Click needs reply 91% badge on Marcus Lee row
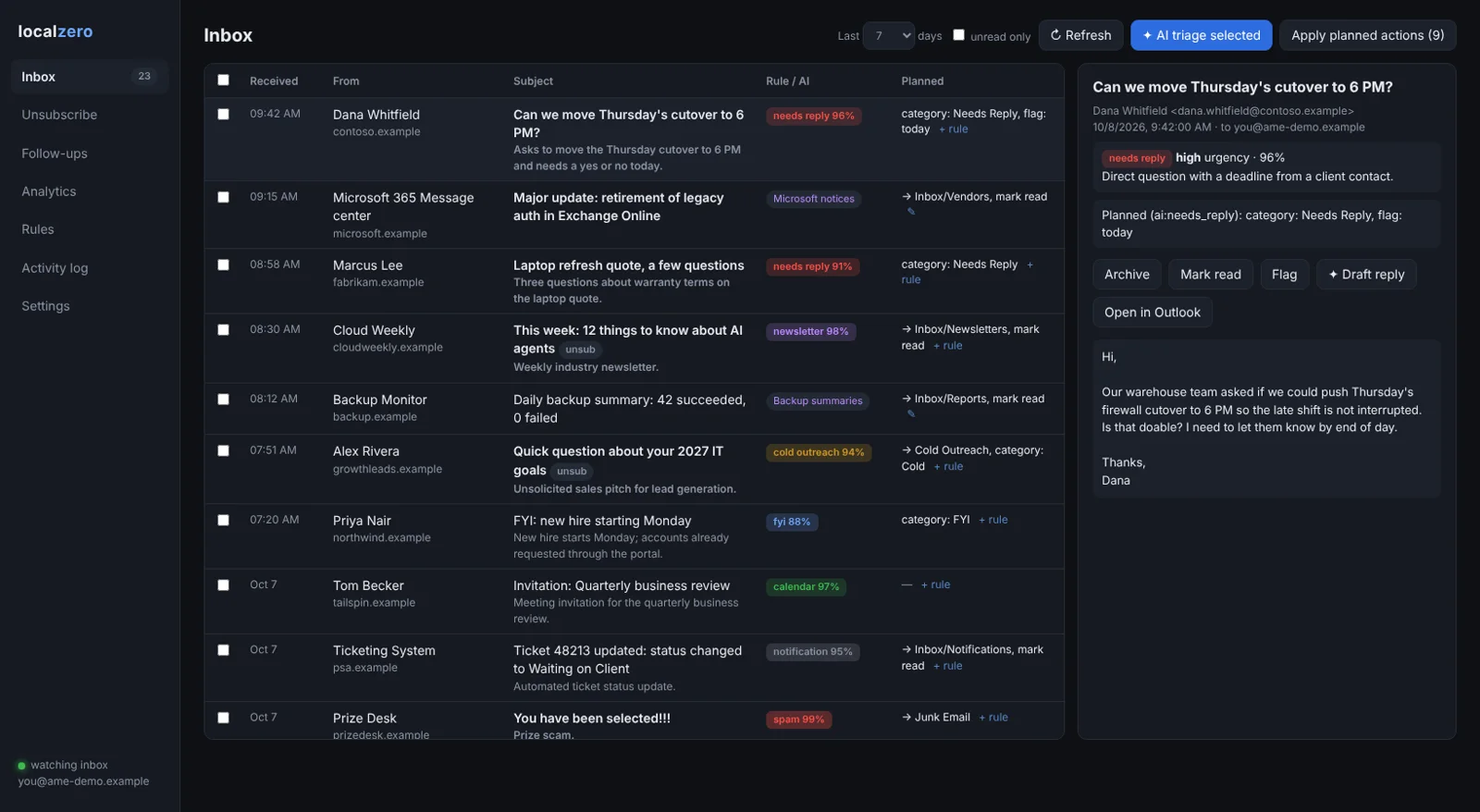 pos(813,267)
